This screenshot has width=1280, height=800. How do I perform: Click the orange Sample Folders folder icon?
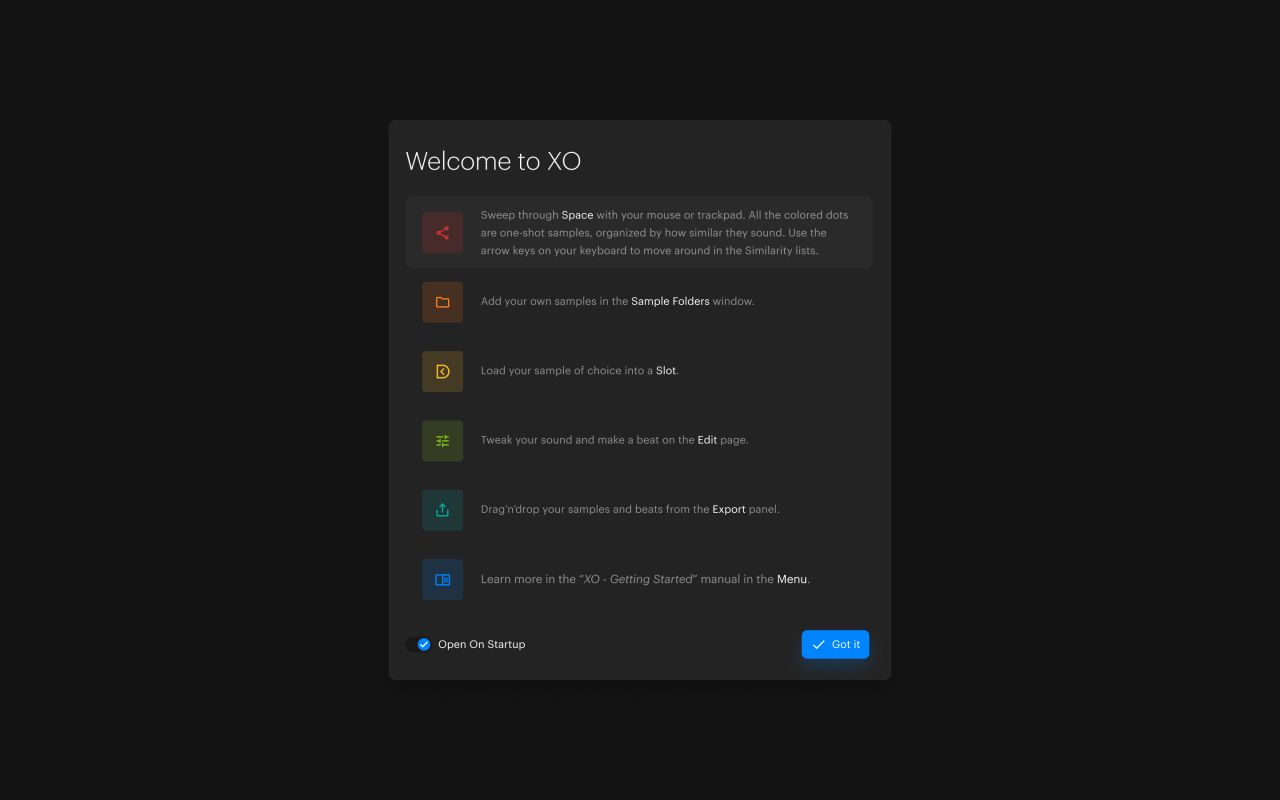click(x=442, y=302)
